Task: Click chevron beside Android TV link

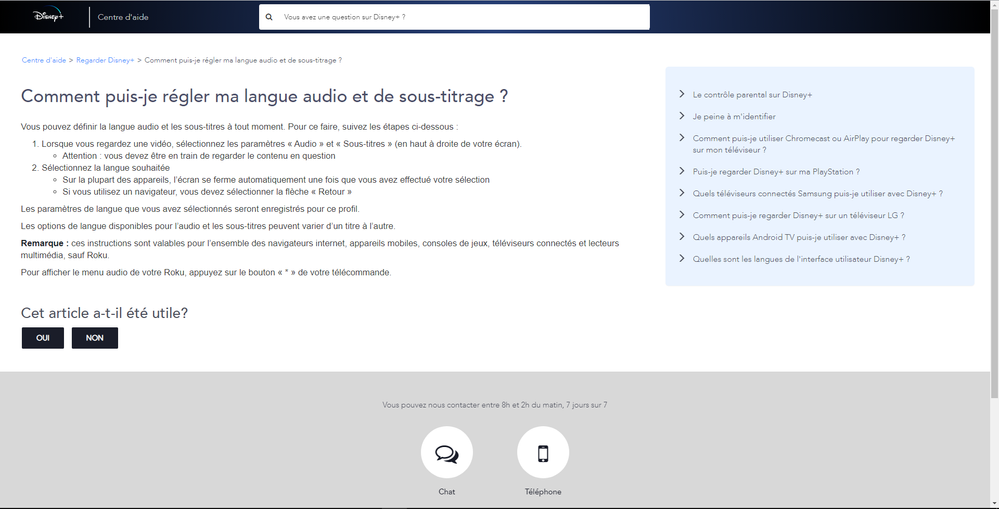Action: click(681, 236)
